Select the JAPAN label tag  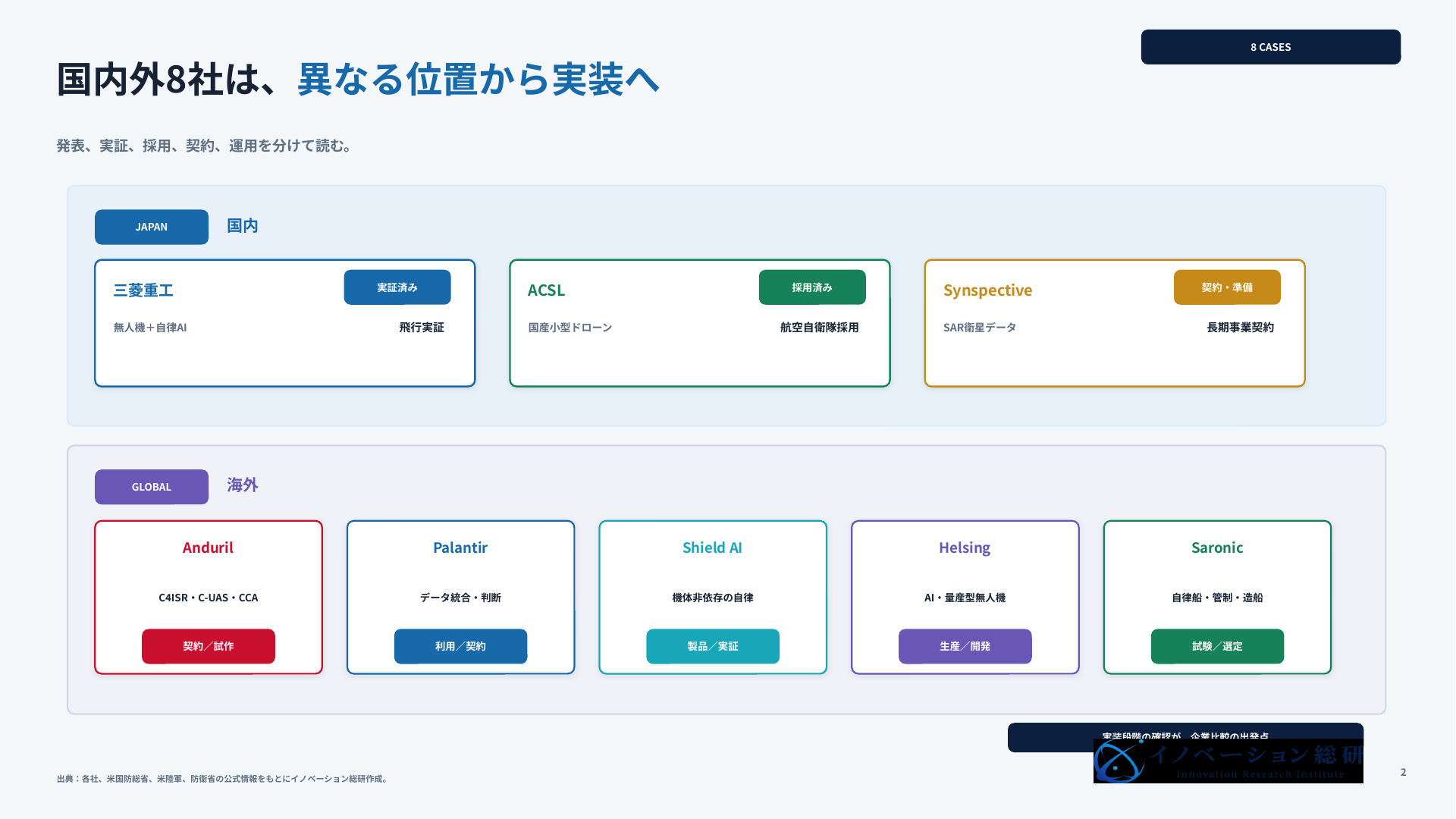[x=152, y=227]
